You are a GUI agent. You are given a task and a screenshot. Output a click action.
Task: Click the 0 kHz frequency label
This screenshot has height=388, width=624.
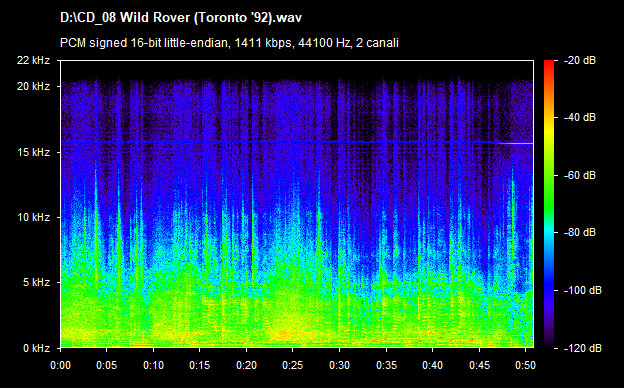click(x=36, y=348)
